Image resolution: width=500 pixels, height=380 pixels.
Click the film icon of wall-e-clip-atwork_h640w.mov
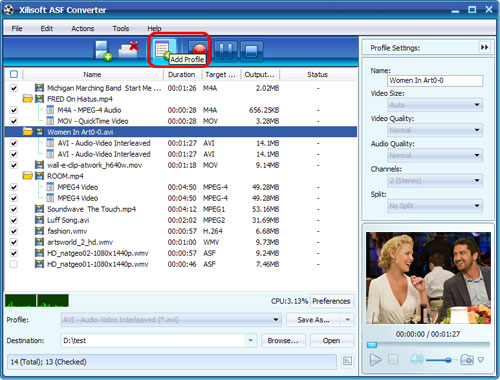click(39, 165)
